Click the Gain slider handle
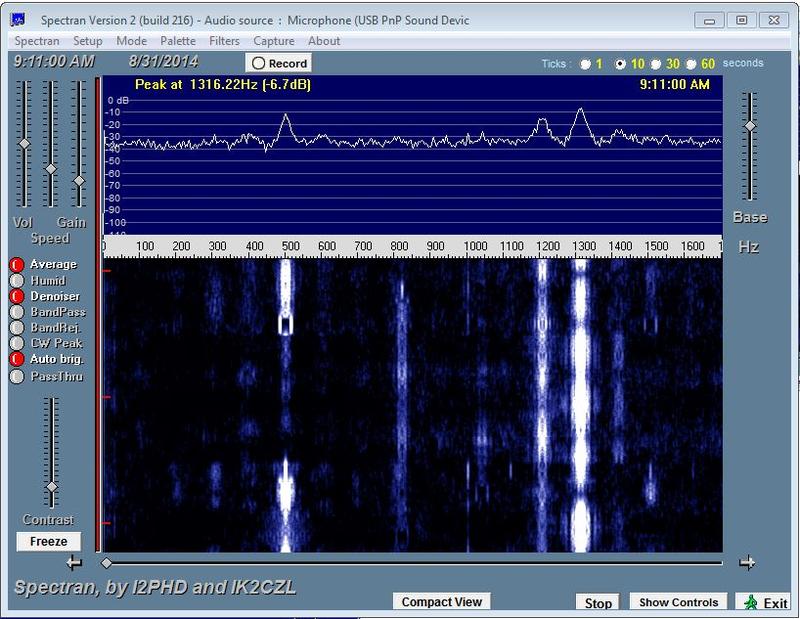Screen dimensions: 800x619 tap(79, 181)
